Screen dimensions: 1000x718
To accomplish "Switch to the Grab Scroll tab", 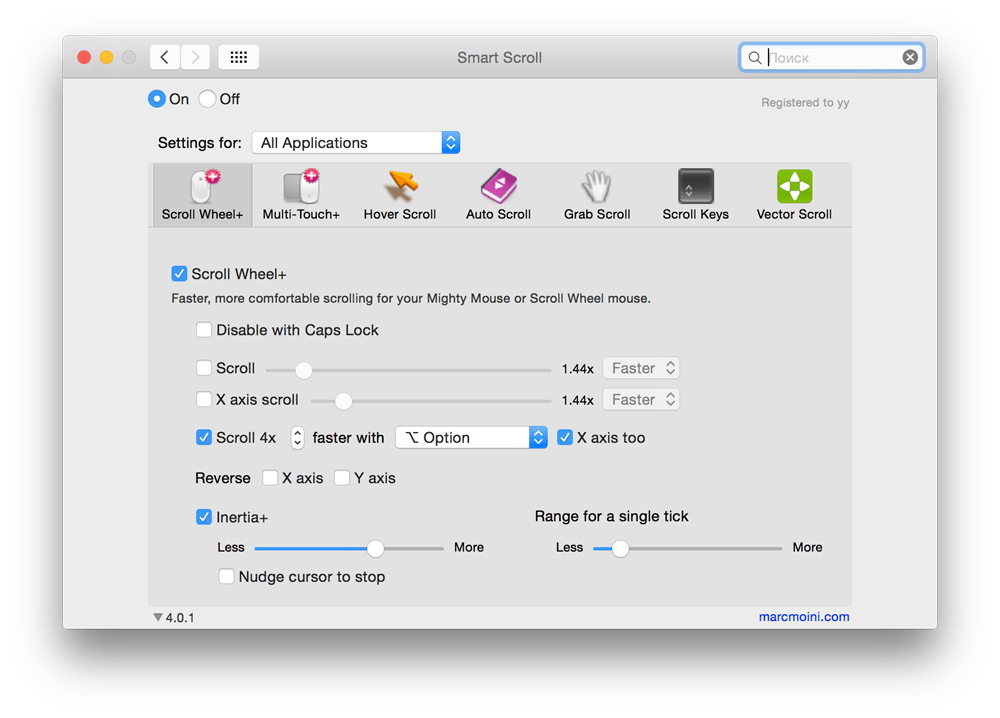I will click(597, 195).
